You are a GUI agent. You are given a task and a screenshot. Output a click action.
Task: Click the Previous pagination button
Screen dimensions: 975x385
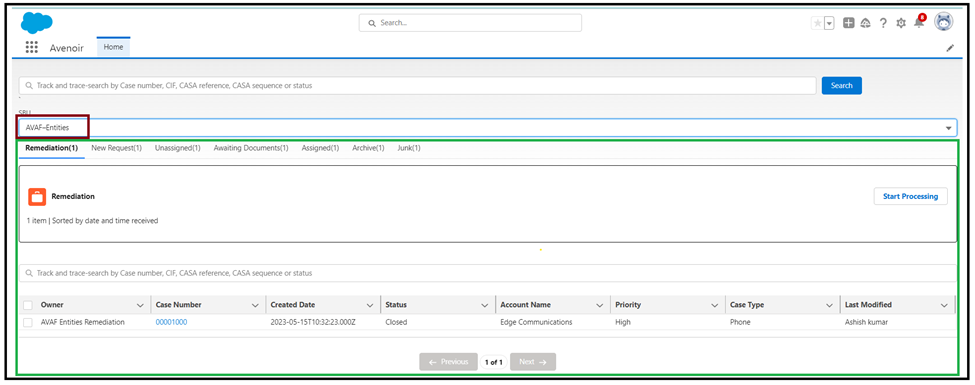[x=448, y=362]
